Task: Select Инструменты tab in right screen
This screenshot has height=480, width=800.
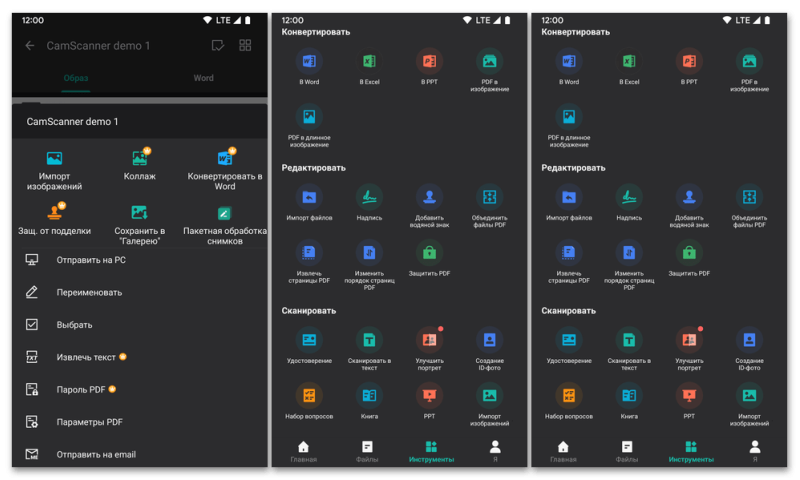Action: pos(691,451)
